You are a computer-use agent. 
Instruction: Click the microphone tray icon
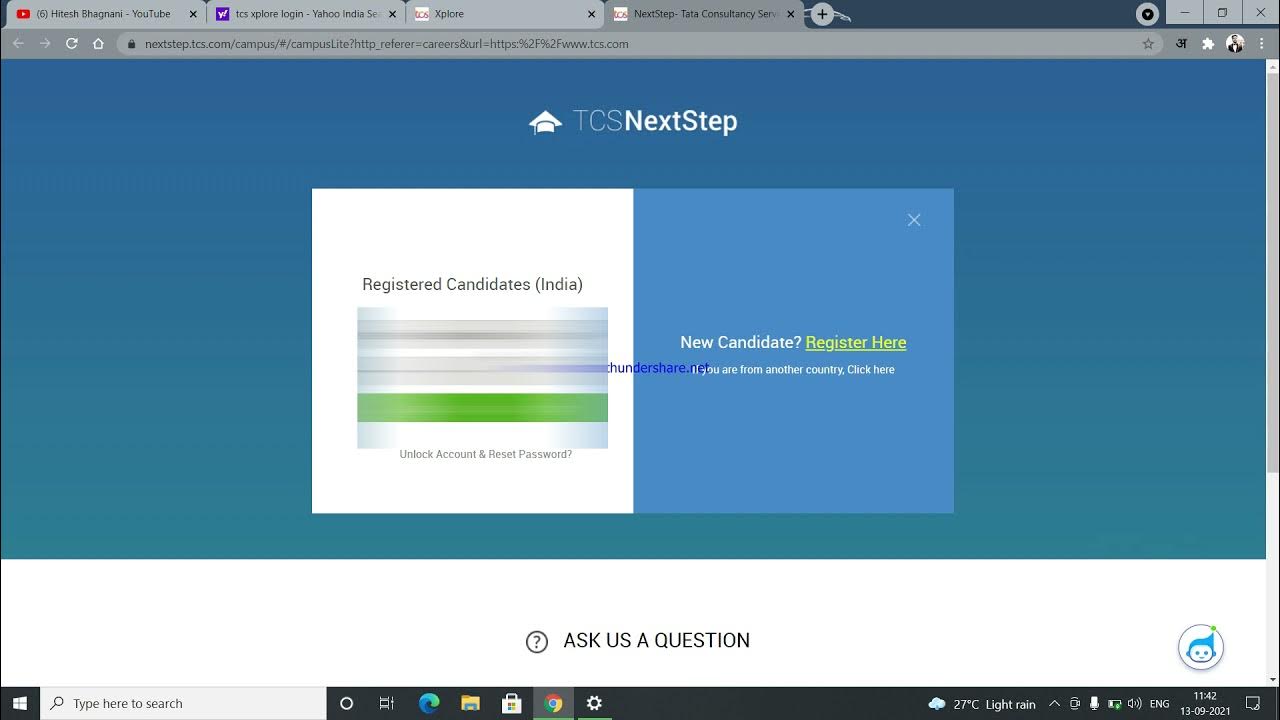(x=1095, y=704)
